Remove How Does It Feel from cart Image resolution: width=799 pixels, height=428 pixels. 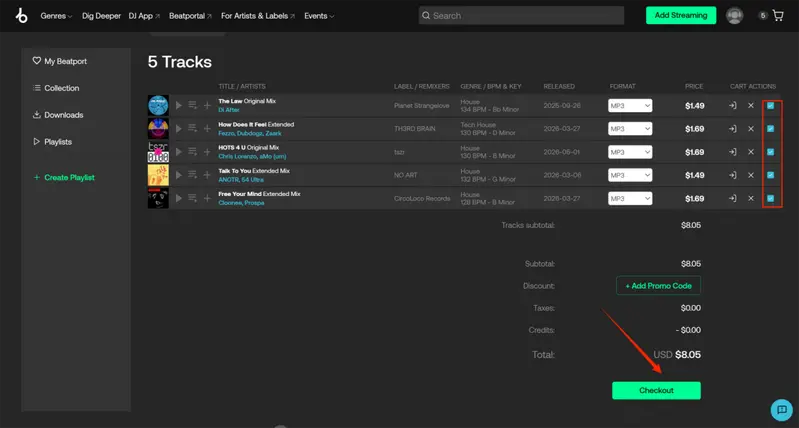(751, 129)
